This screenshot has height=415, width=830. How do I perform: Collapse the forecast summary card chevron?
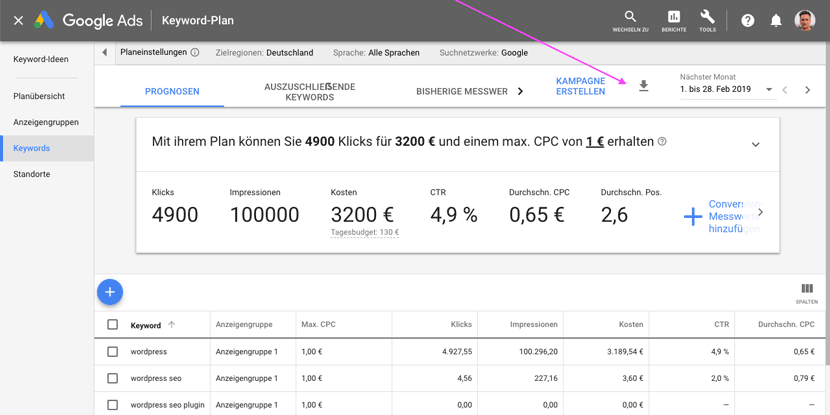point(755,145)
